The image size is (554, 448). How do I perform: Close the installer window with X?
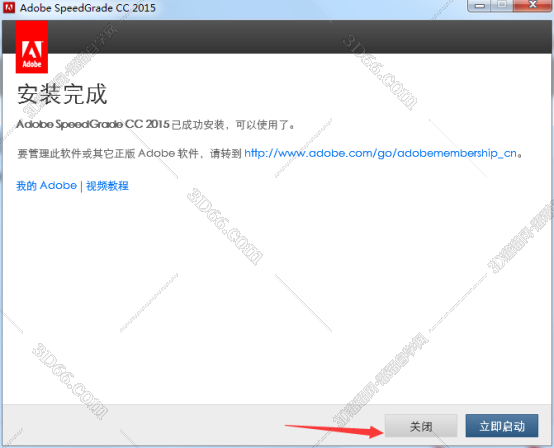point(533,5)
